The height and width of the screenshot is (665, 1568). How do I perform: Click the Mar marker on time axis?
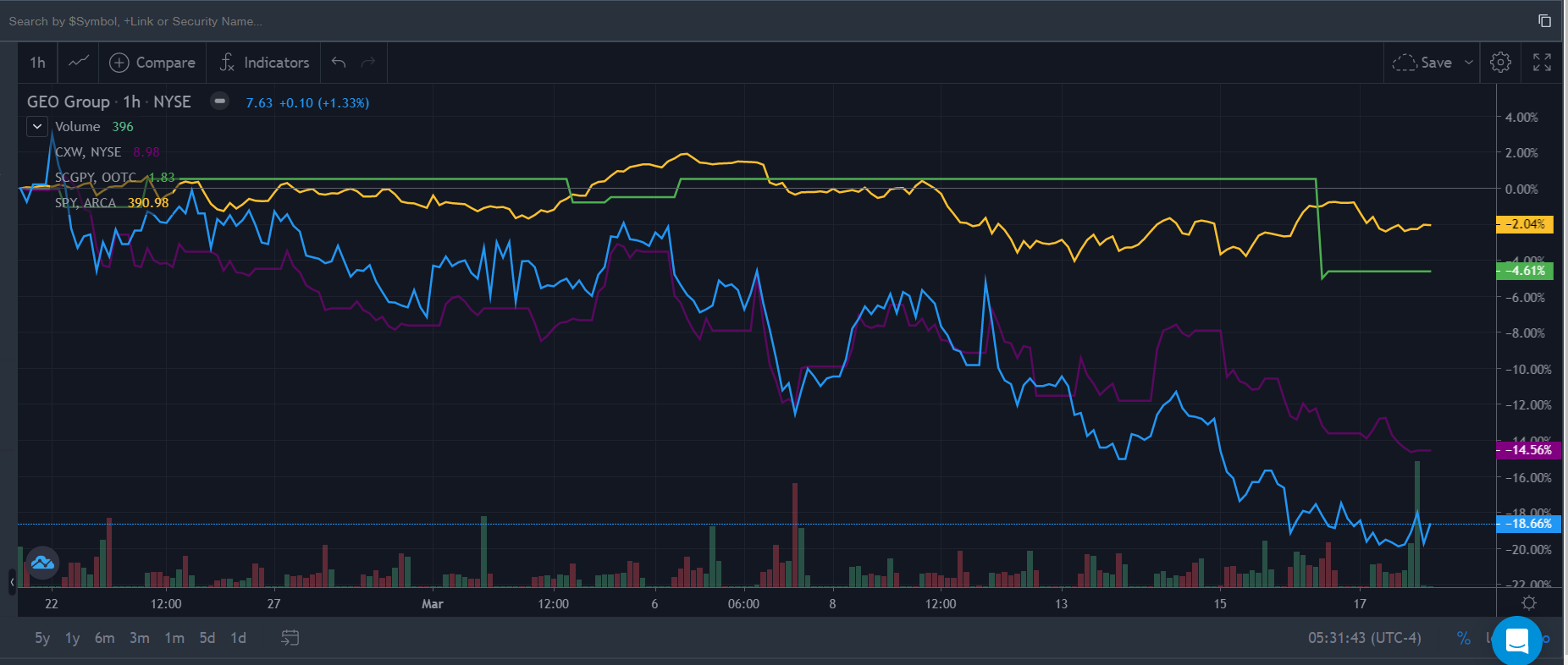[433, 604]
